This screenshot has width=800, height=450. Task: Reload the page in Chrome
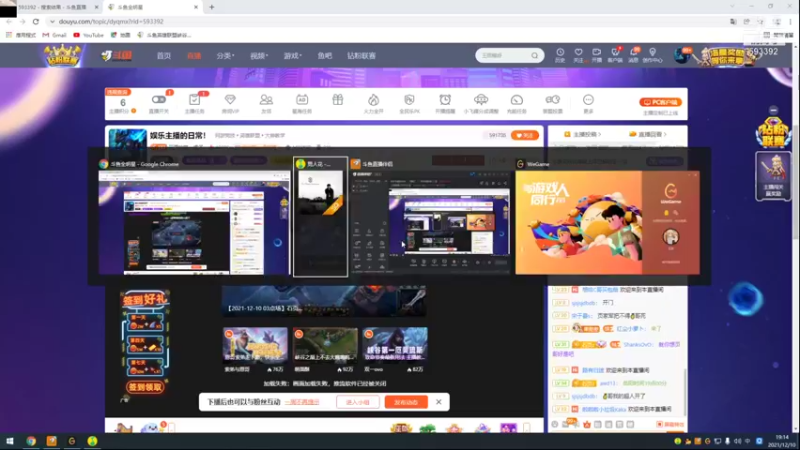(x=36, y=21)
